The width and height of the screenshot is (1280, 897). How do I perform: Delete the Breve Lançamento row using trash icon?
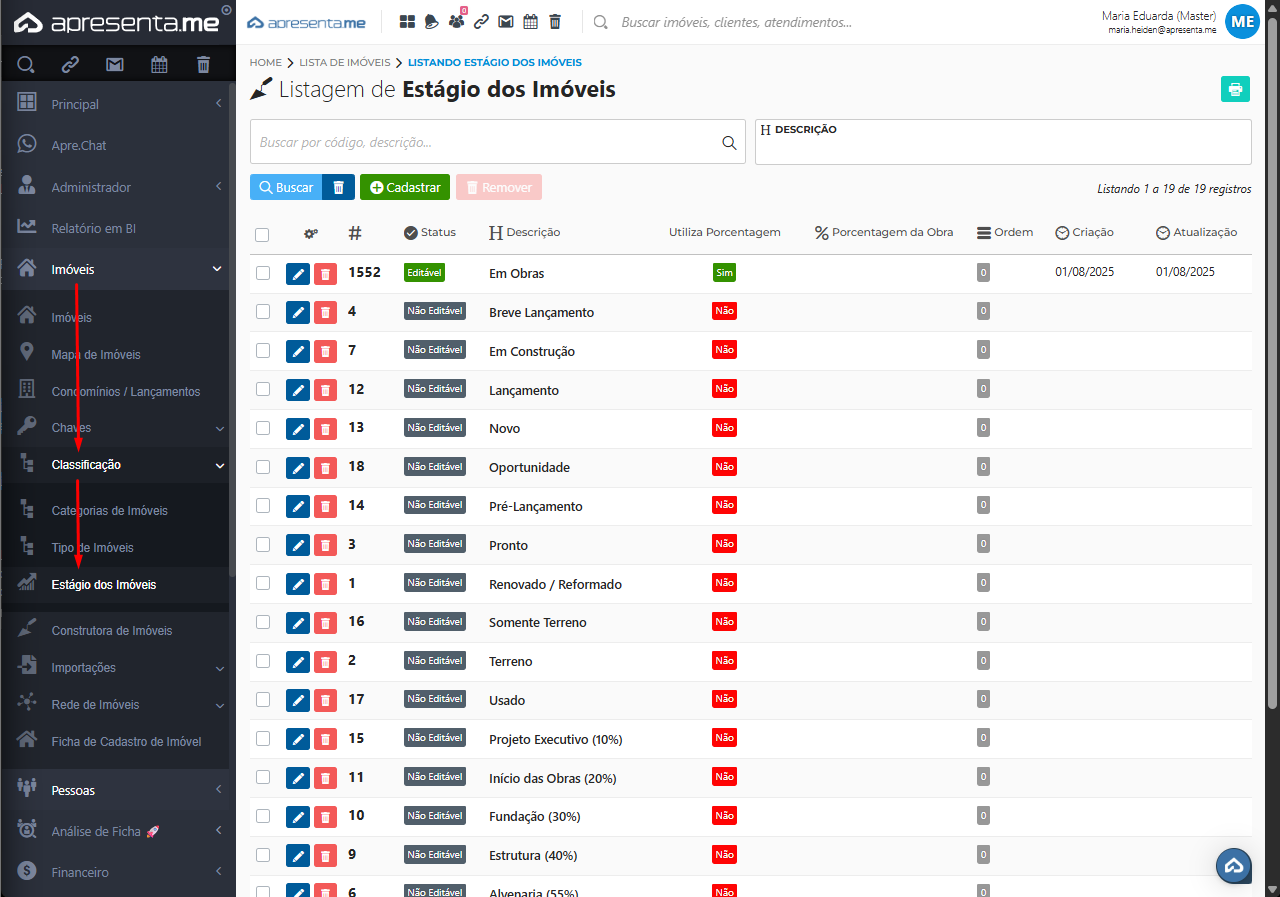coord(325,312)
